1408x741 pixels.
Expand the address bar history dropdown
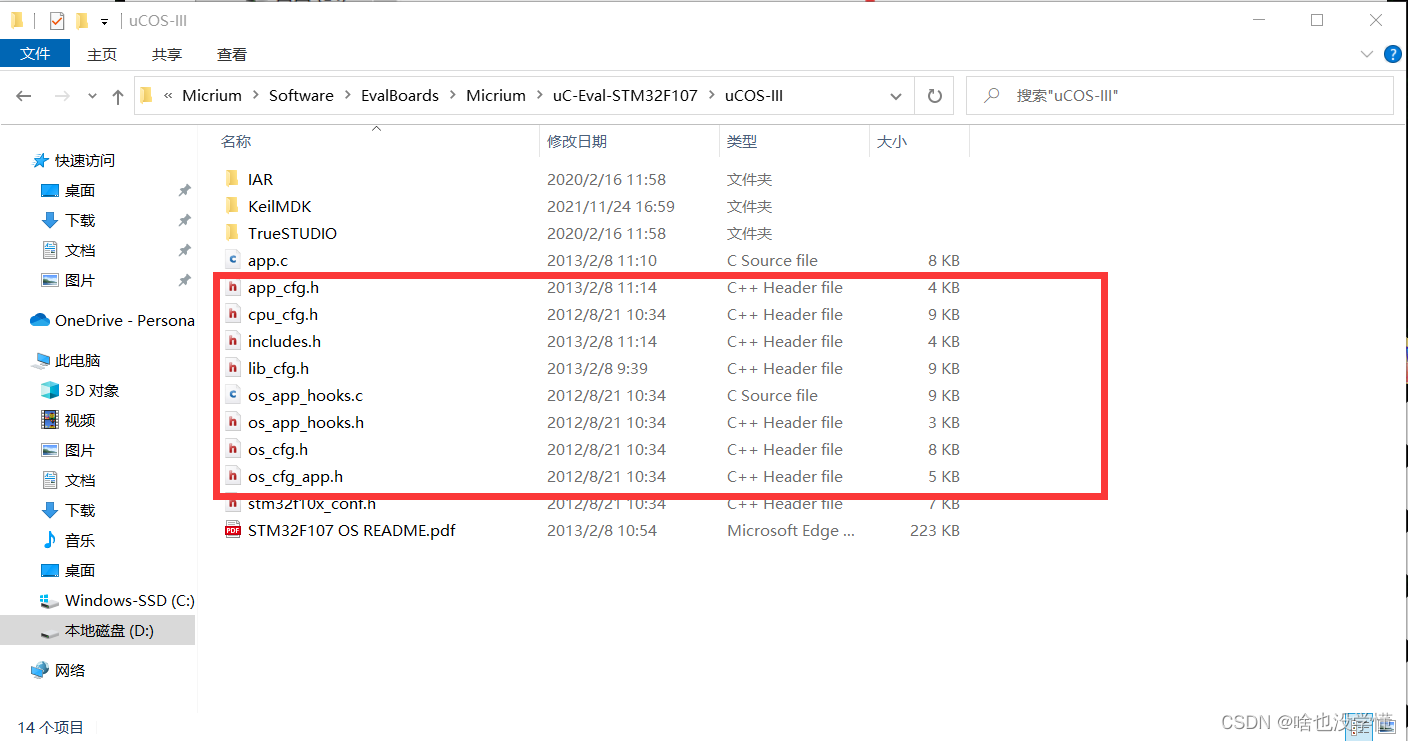click(895, 96)
